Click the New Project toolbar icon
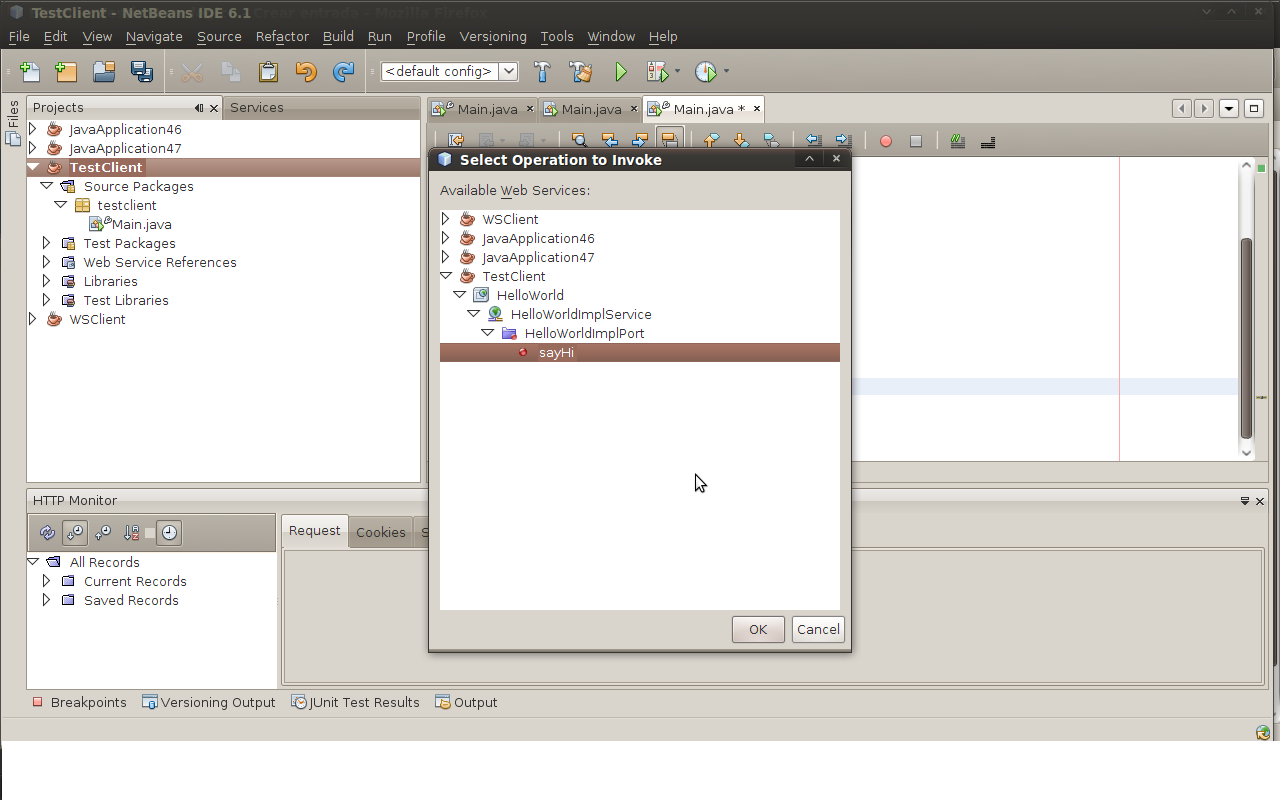Screen dimensions: 1280x800 [66, 72]
